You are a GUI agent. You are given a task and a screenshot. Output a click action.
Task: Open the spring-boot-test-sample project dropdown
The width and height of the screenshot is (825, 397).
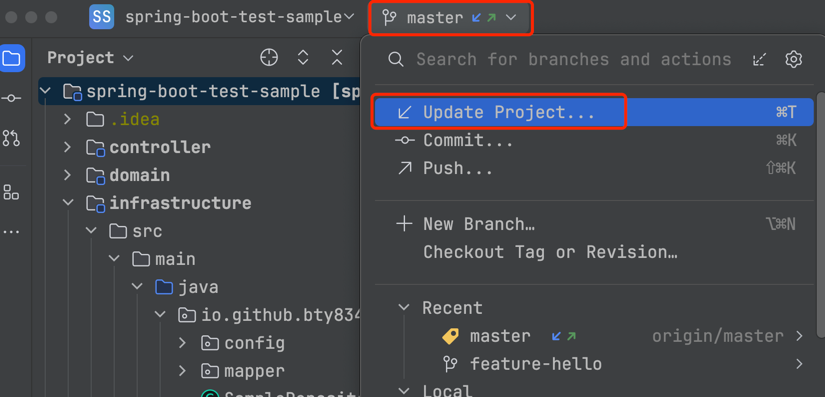[x=239, y=17]
